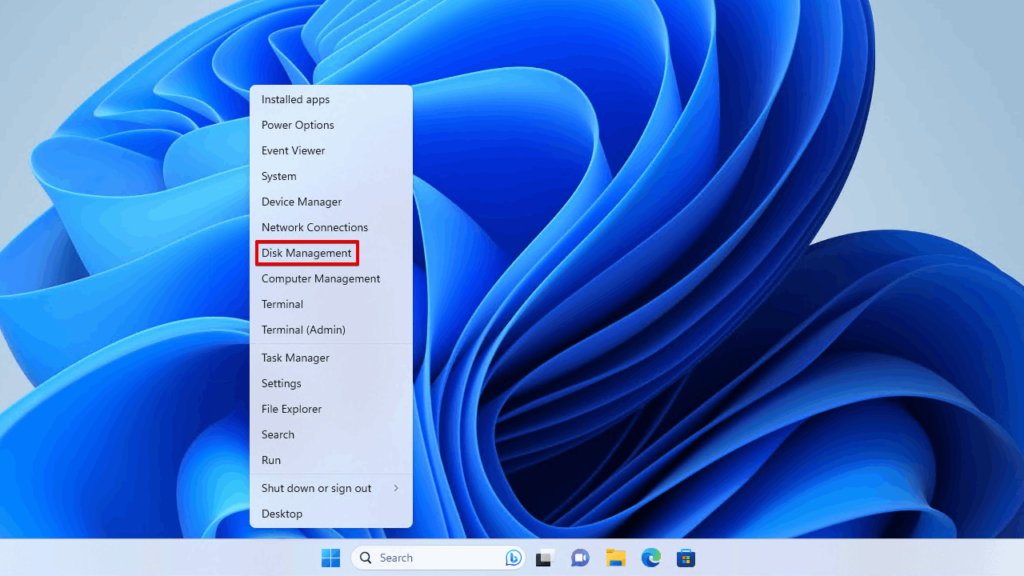Click inside the taskbar Search field

(420, 557)
